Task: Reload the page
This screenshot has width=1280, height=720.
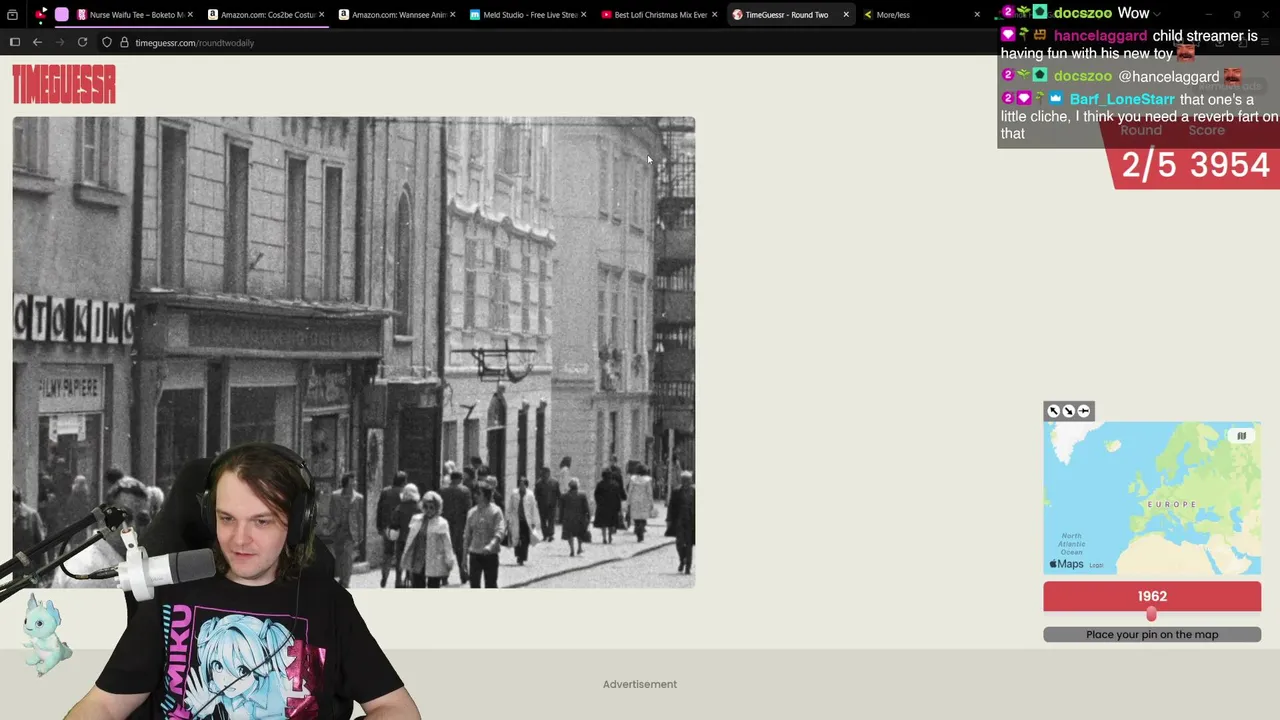Action: pyautogui.click(x=82, y=42)
